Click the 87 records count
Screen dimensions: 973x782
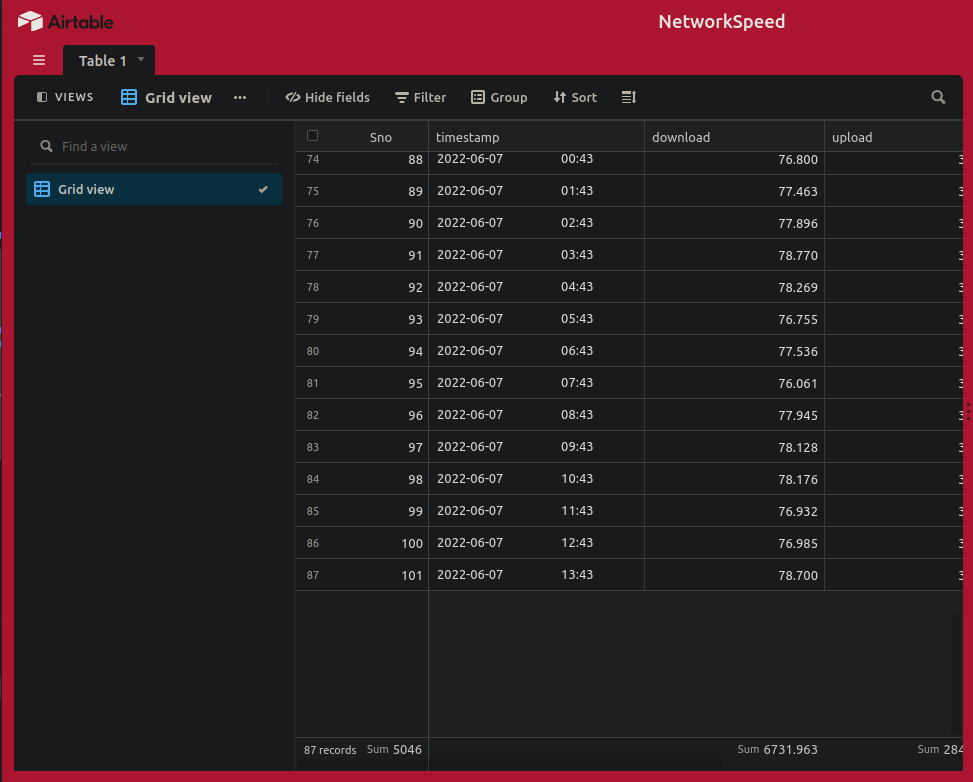330,750
